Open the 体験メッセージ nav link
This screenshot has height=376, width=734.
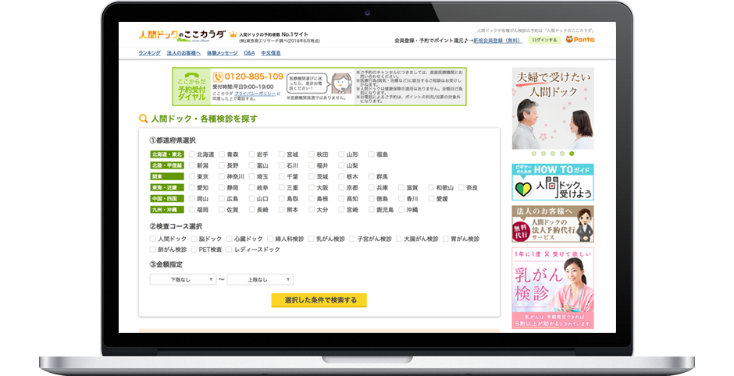(x=222, y=53)
